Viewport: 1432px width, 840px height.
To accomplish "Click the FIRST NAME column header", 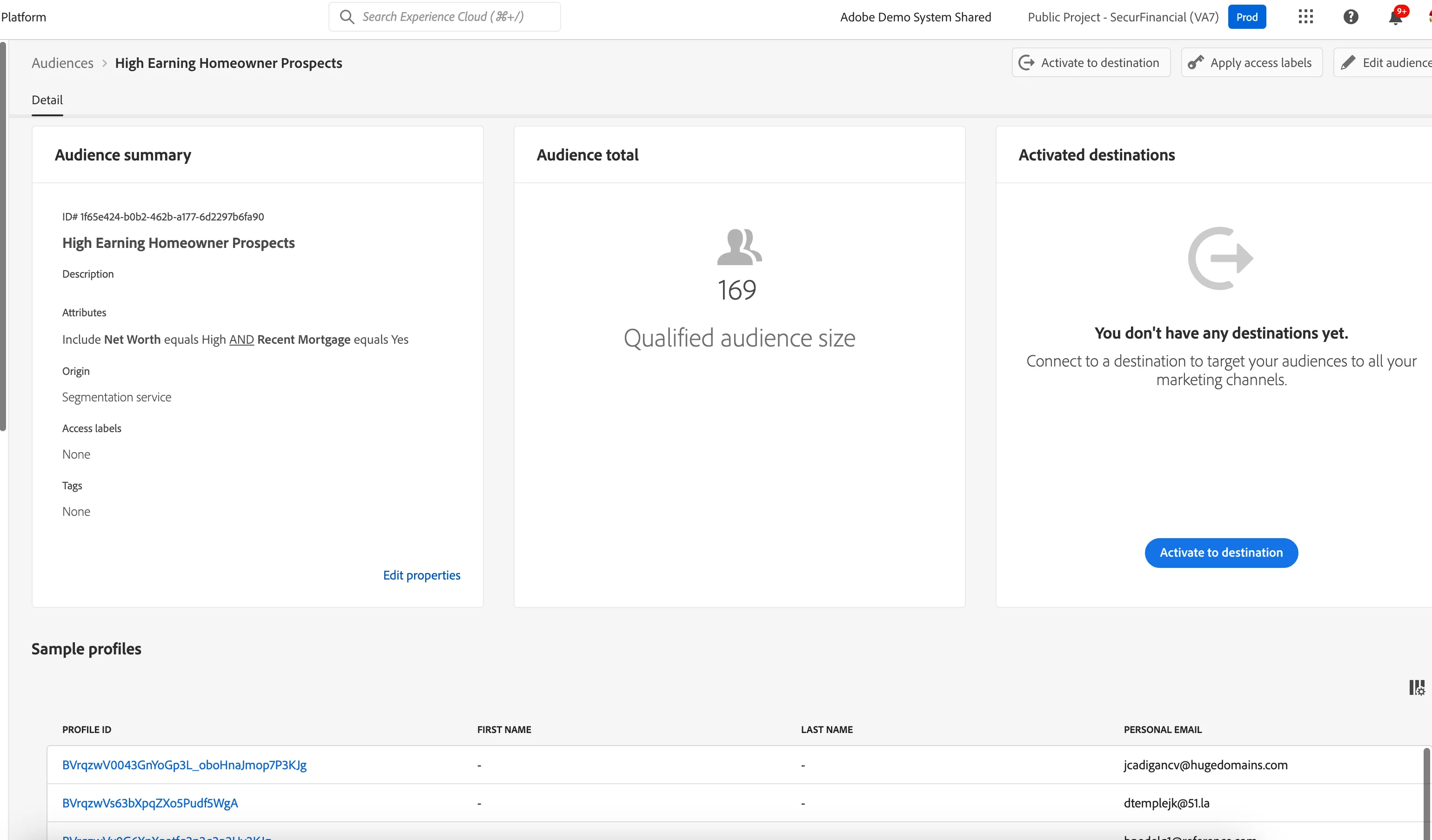I will click(x=504, y=730).
